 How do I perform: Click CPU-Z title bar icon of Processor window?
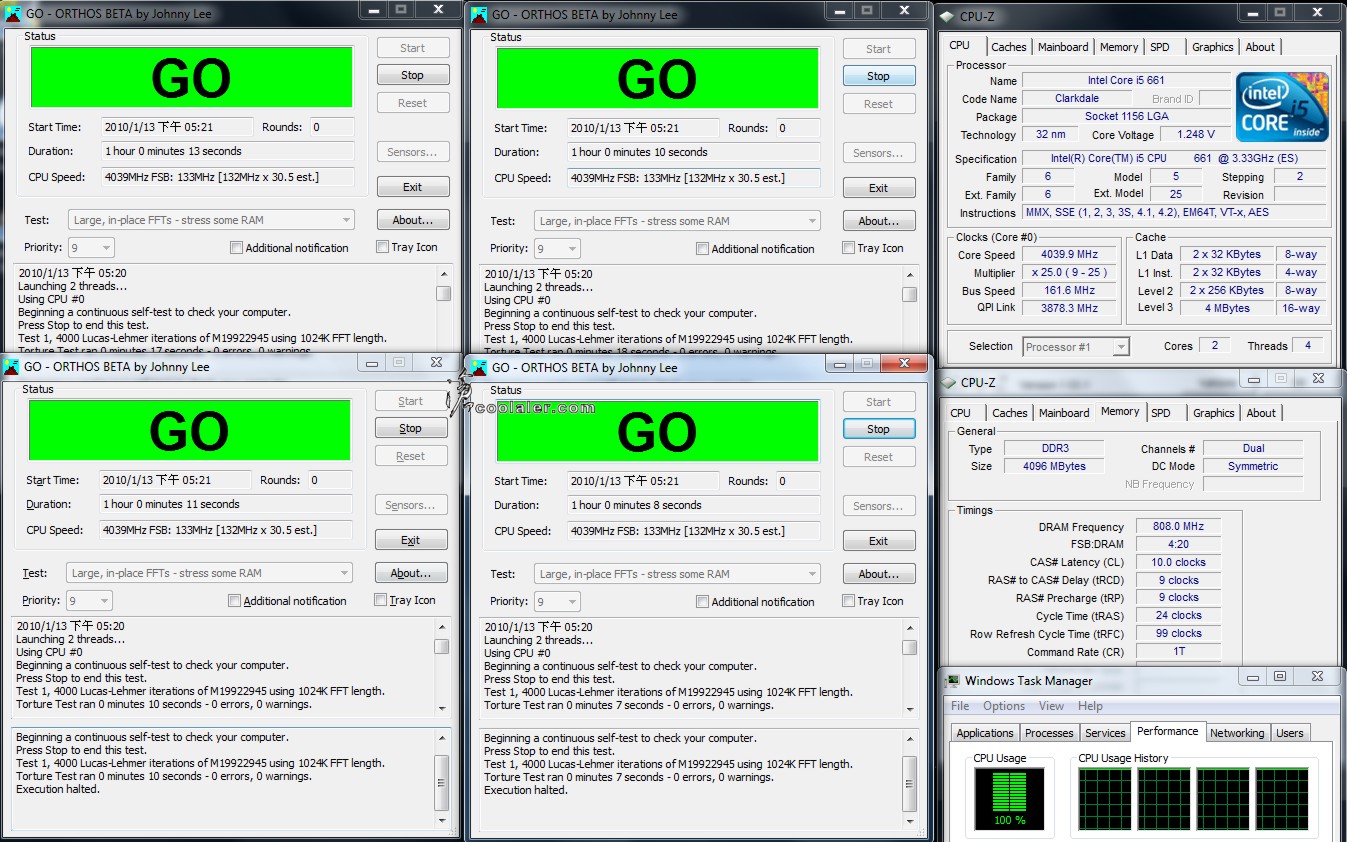(946, 15)
